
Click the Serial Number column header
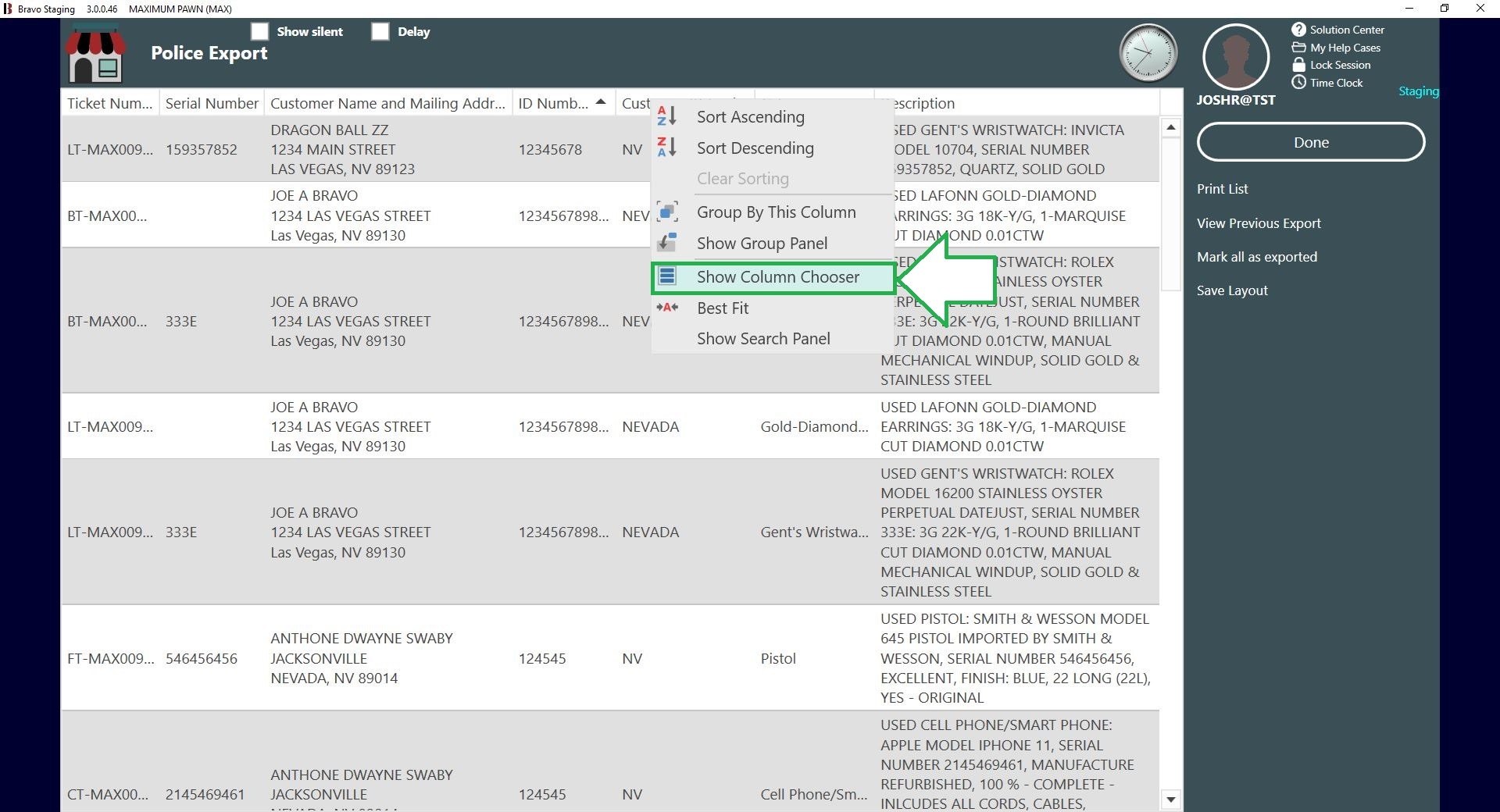[212, 103]
